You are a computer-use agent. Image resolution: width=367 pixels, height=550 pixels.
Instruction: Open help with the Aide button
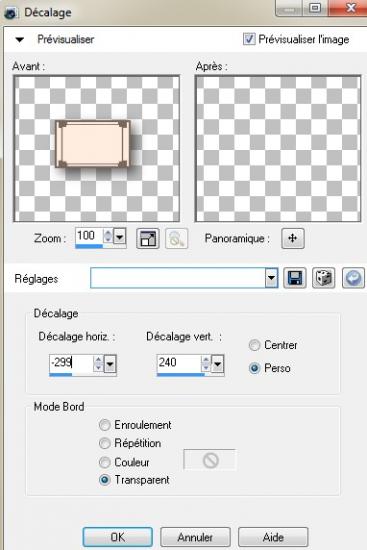point(273,537)
